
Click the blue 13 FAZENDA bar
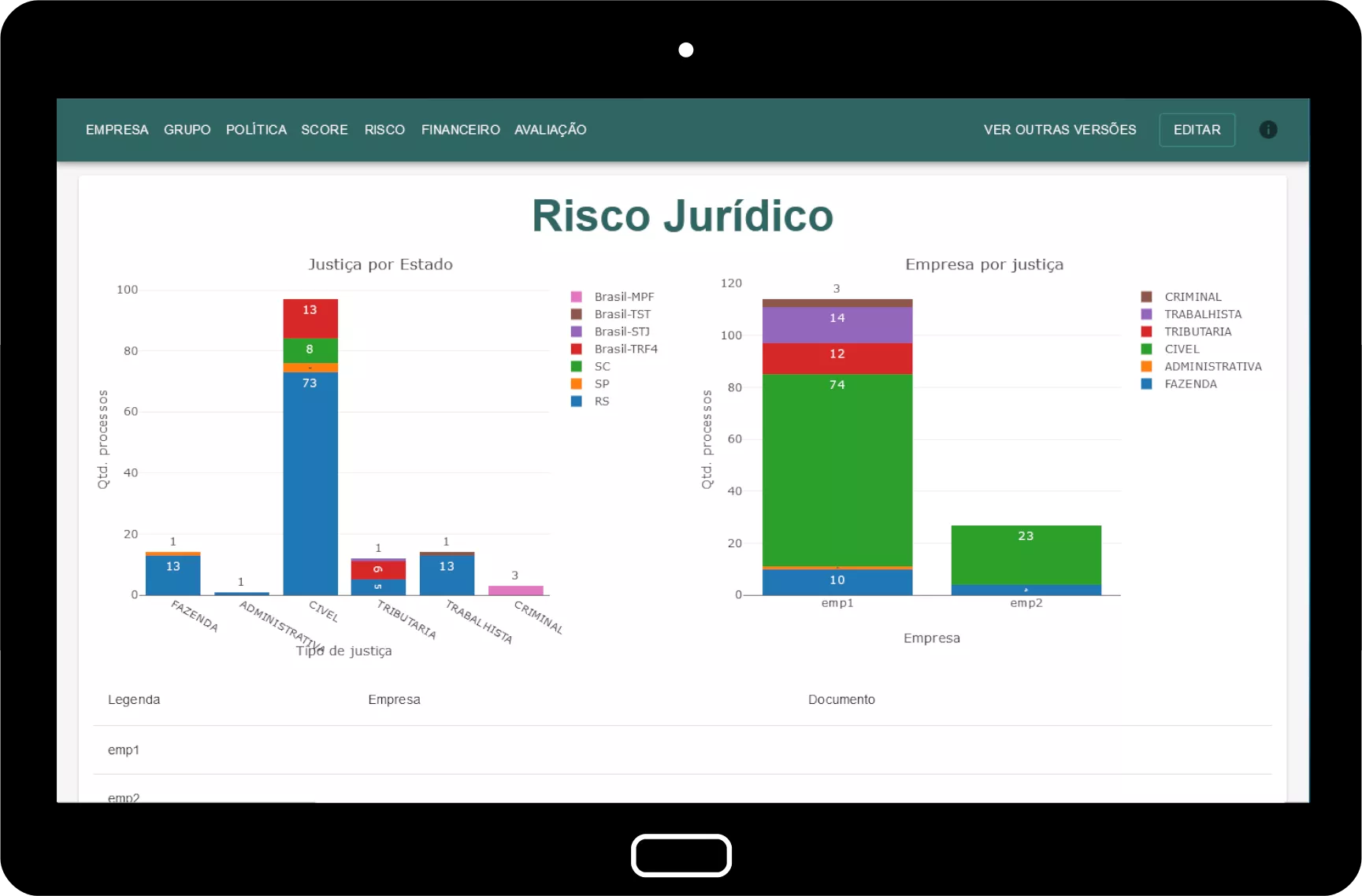click(x=173, y=576)
